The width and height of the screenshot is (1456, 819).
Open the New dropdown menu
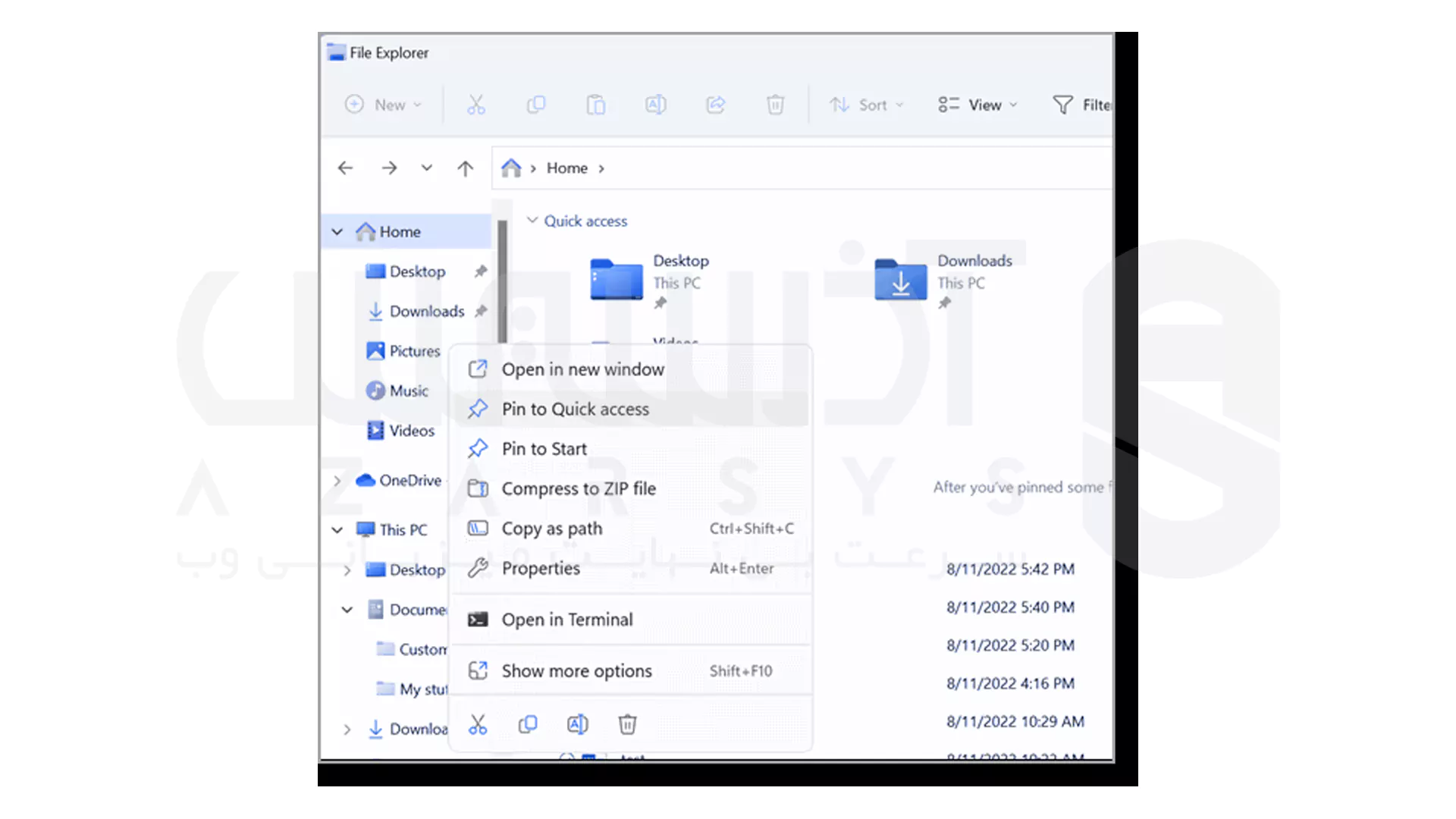click(384, 105)
